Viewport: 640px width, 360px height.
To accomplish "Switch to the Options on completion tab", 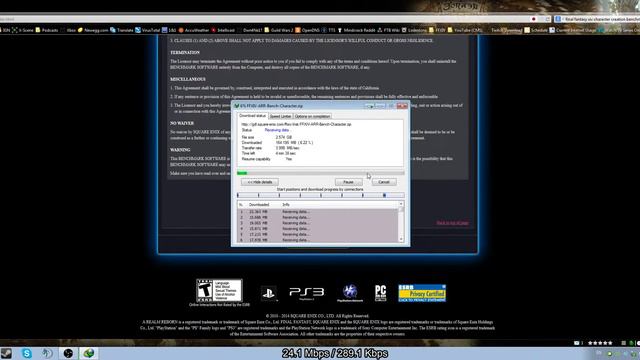I will tap(312, 116).
